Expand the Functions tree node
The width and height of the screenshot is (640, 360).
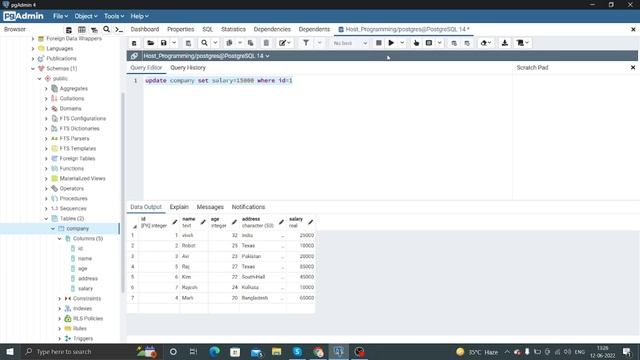tap(46, 169)
